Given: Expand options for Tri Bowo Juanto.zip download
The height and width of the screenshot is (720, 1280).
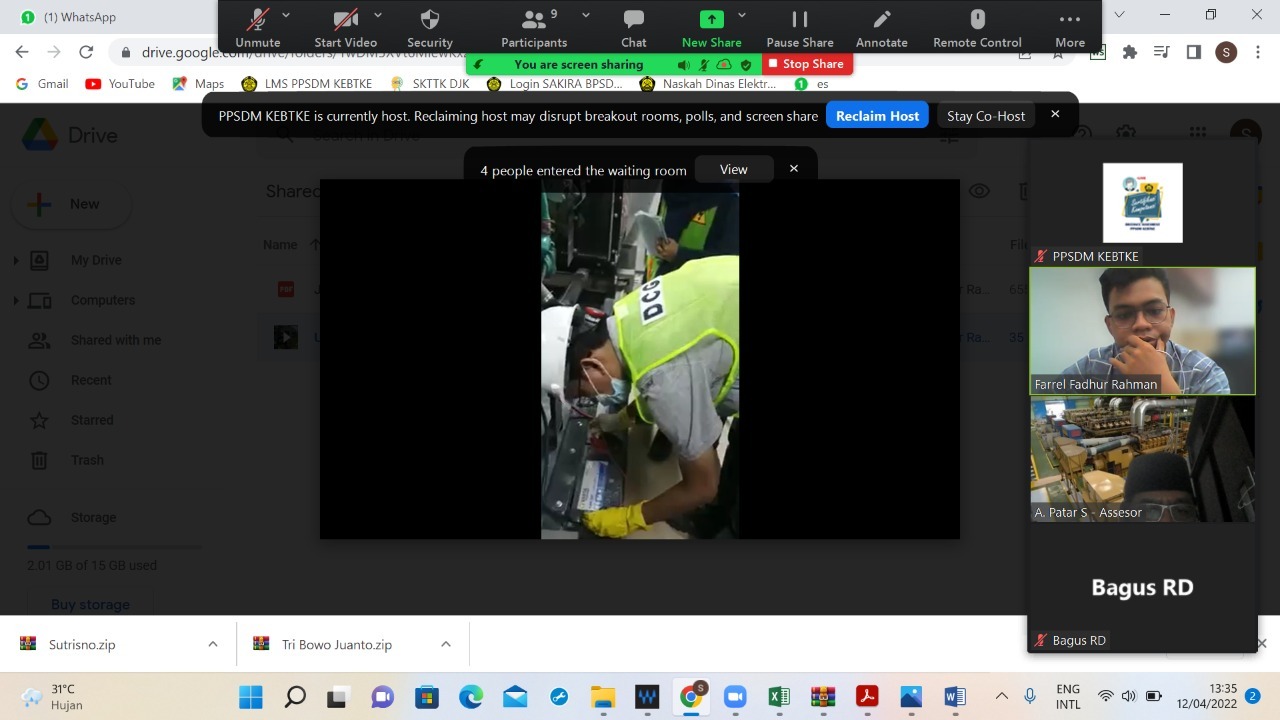Looking at the screenshot, I should coord(446,645).
